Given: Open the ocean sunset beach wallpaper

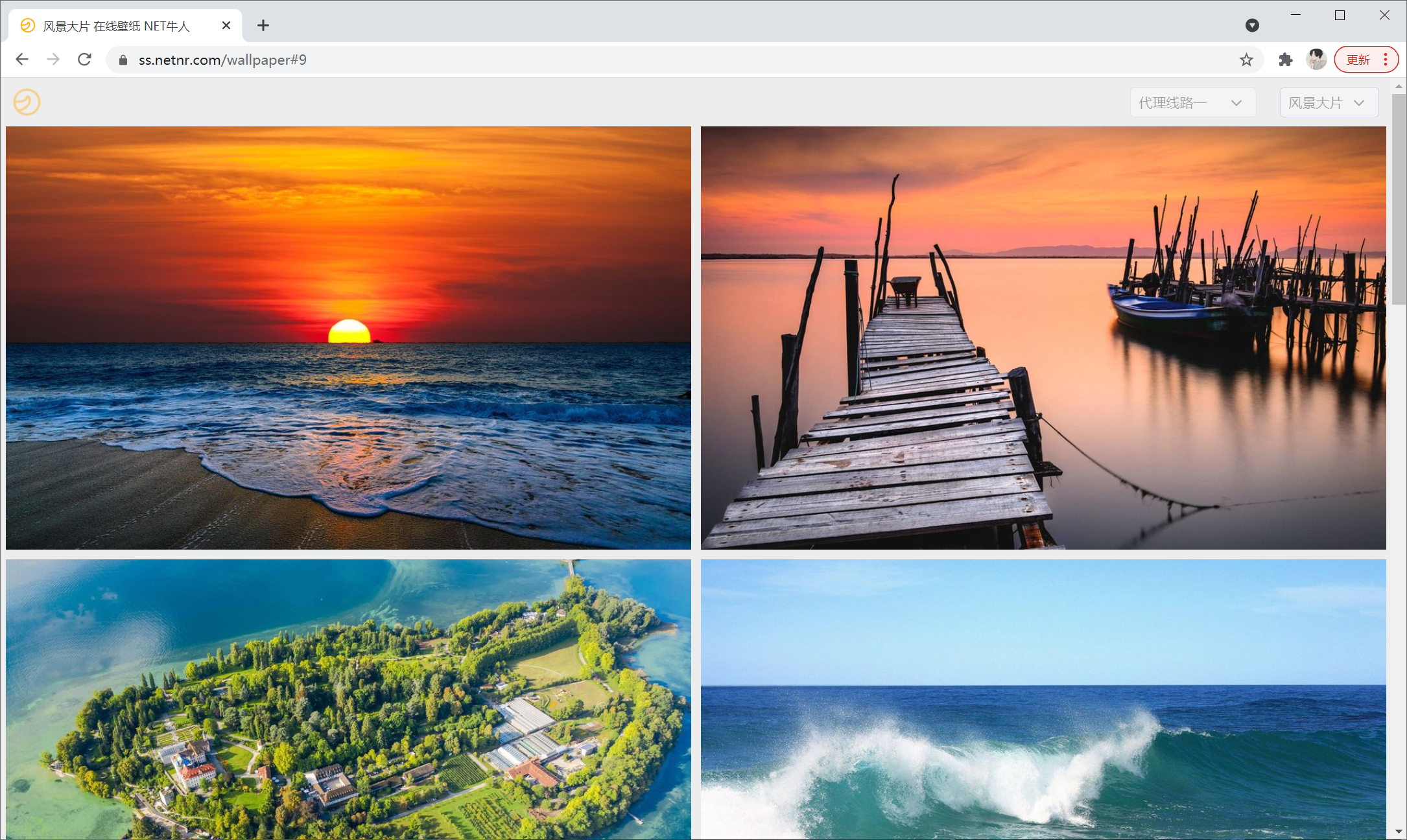Looking at the screenshot, I should (348, 338).
